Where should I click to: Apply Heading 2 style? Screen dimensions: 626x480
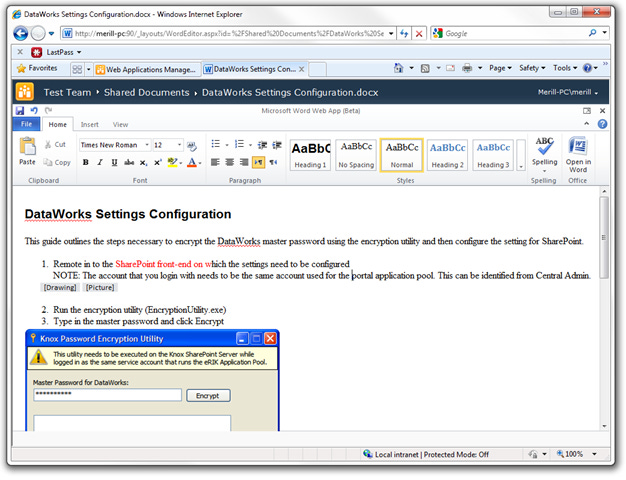pyautogui.click(x=447, y=155)
